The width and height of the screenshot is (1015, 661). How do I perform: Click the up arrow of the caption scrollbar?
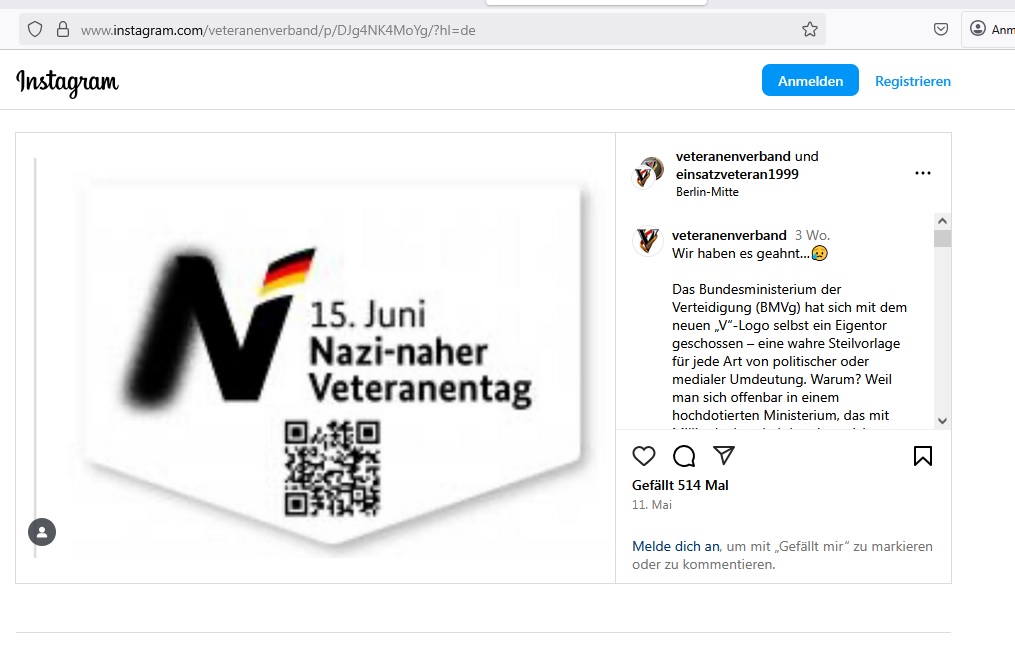pos(942,221)
